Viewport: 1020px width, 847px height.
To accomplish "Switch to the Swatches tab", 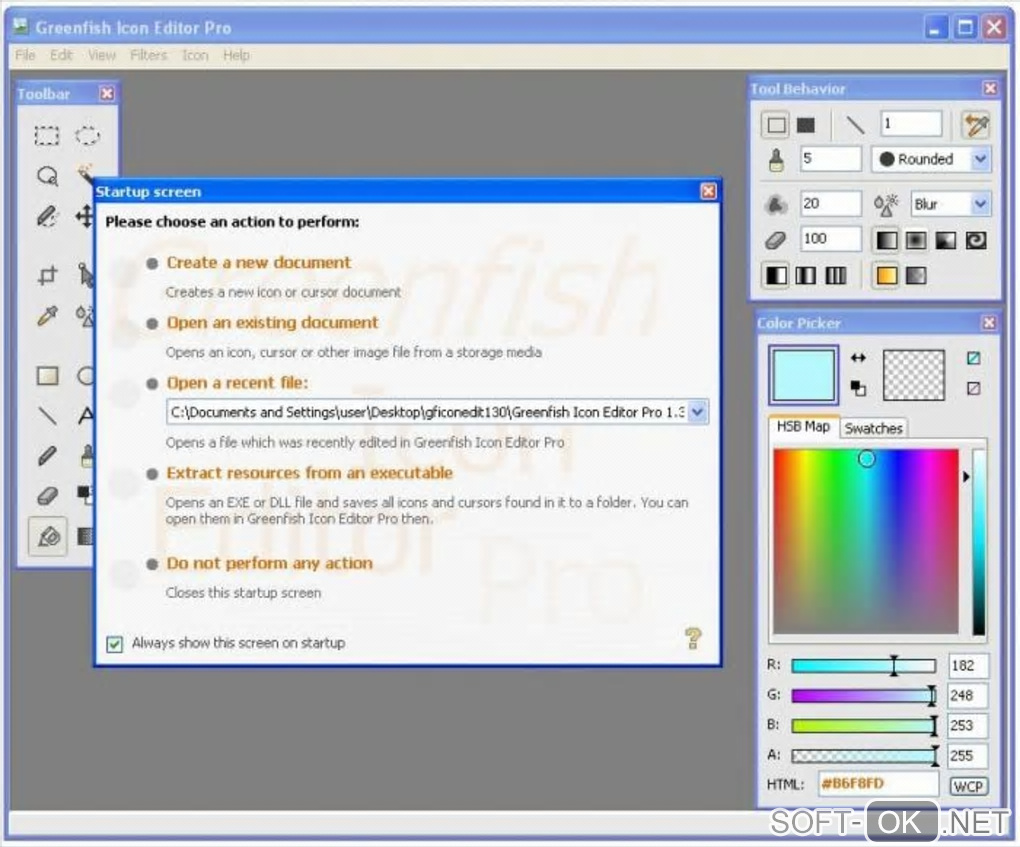I will pyautogui.click(x=873, y=428).
